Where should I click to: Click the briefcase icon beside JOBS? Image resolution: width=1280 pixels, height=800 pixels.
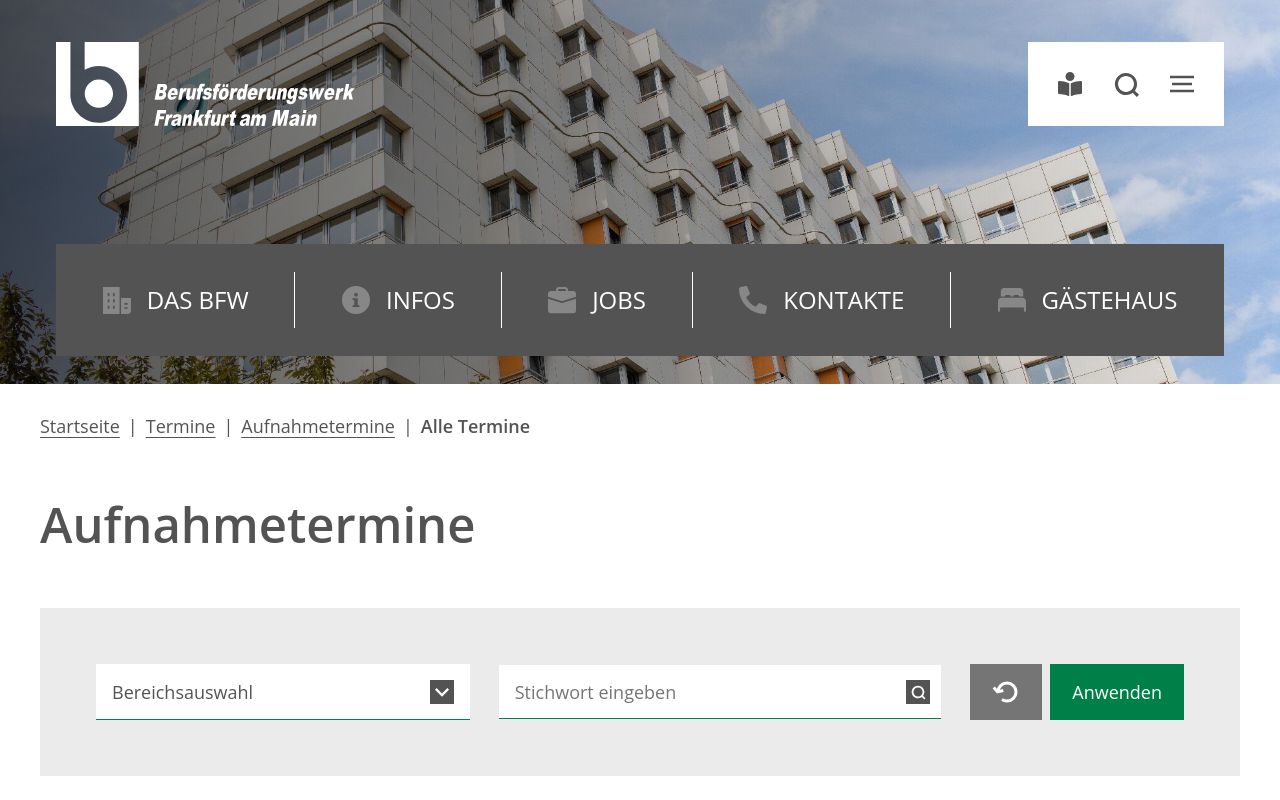(x=562, y=300)
